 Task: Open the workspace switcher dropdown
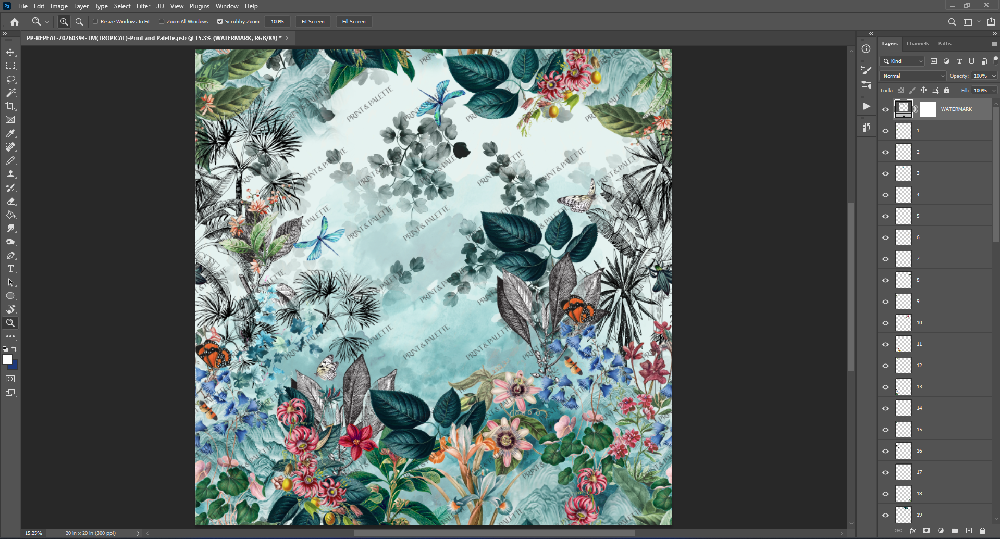coord(970,22)
